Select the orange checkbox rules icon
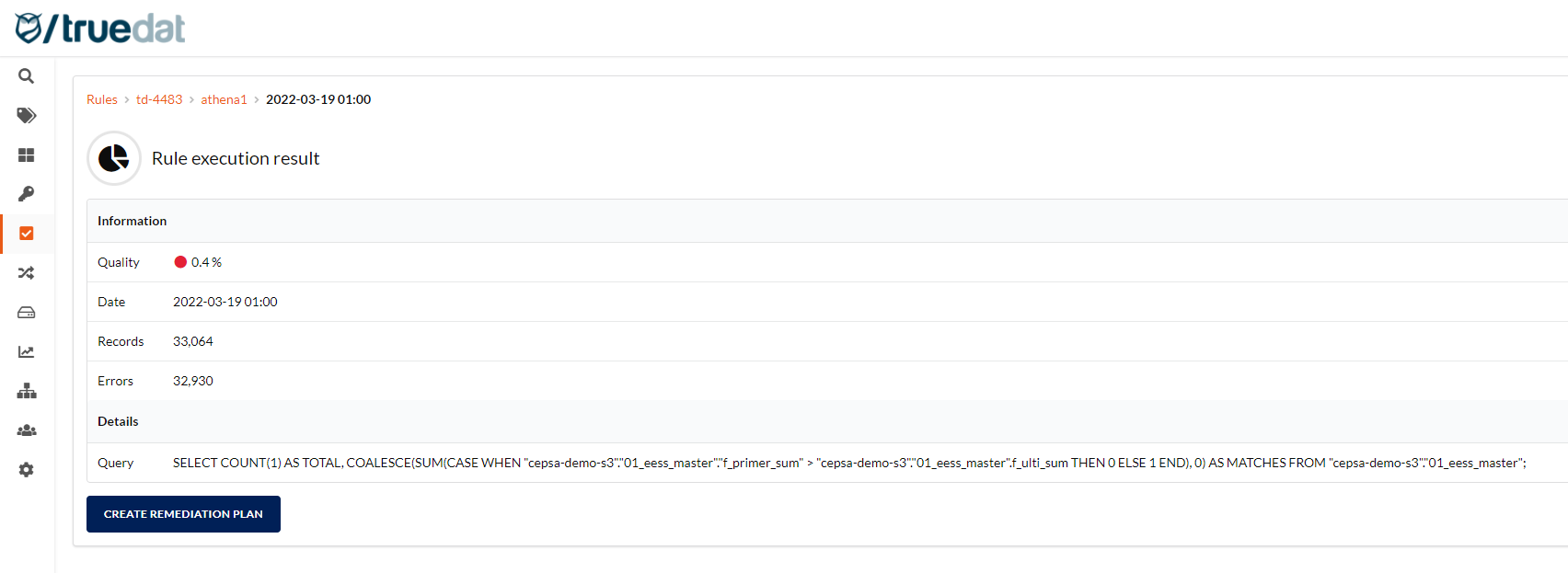This screenshot has height=573, width=1568. pos(27,234)
